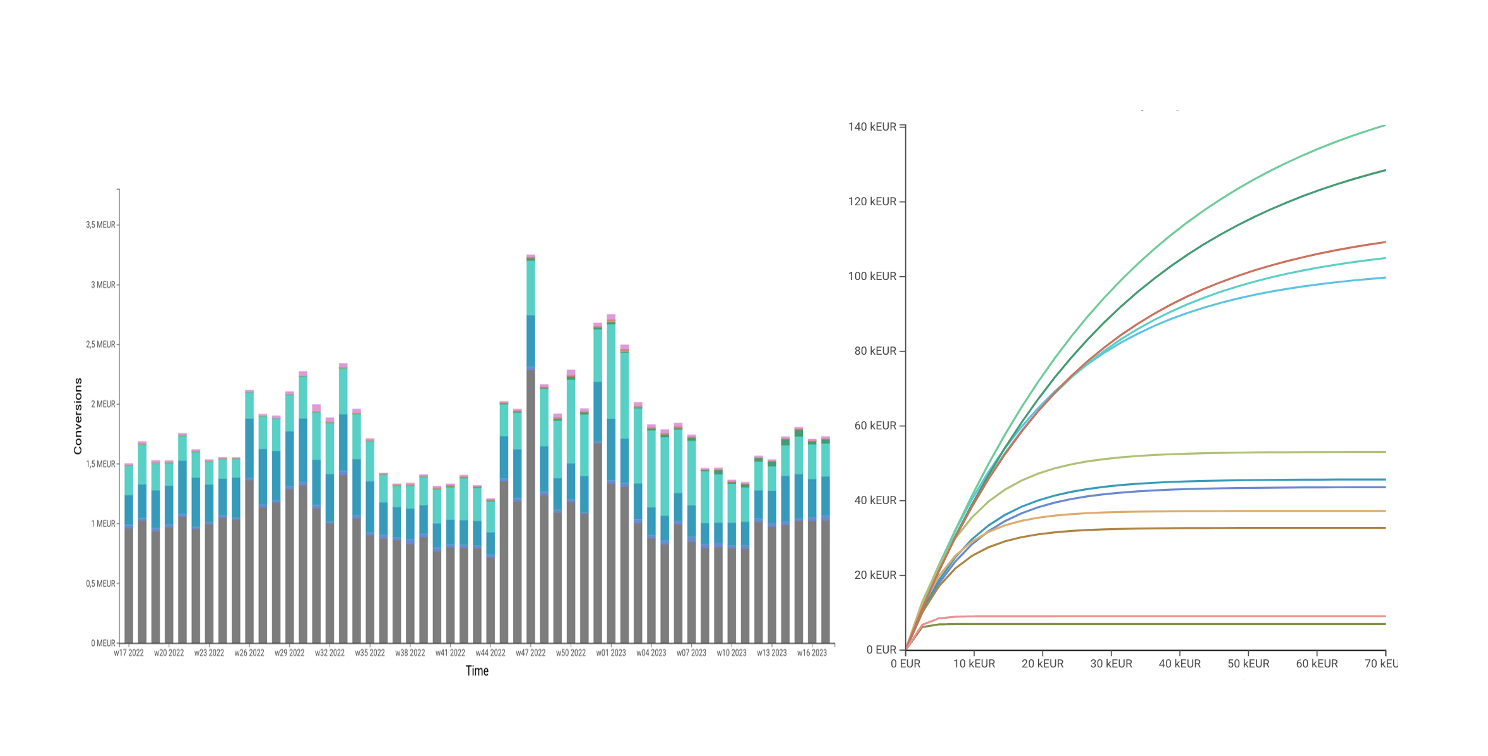Click the '0 EUR' x-axis origin label
The height and width of the screenshot is (756, 1488).
(x=905, y=664)
